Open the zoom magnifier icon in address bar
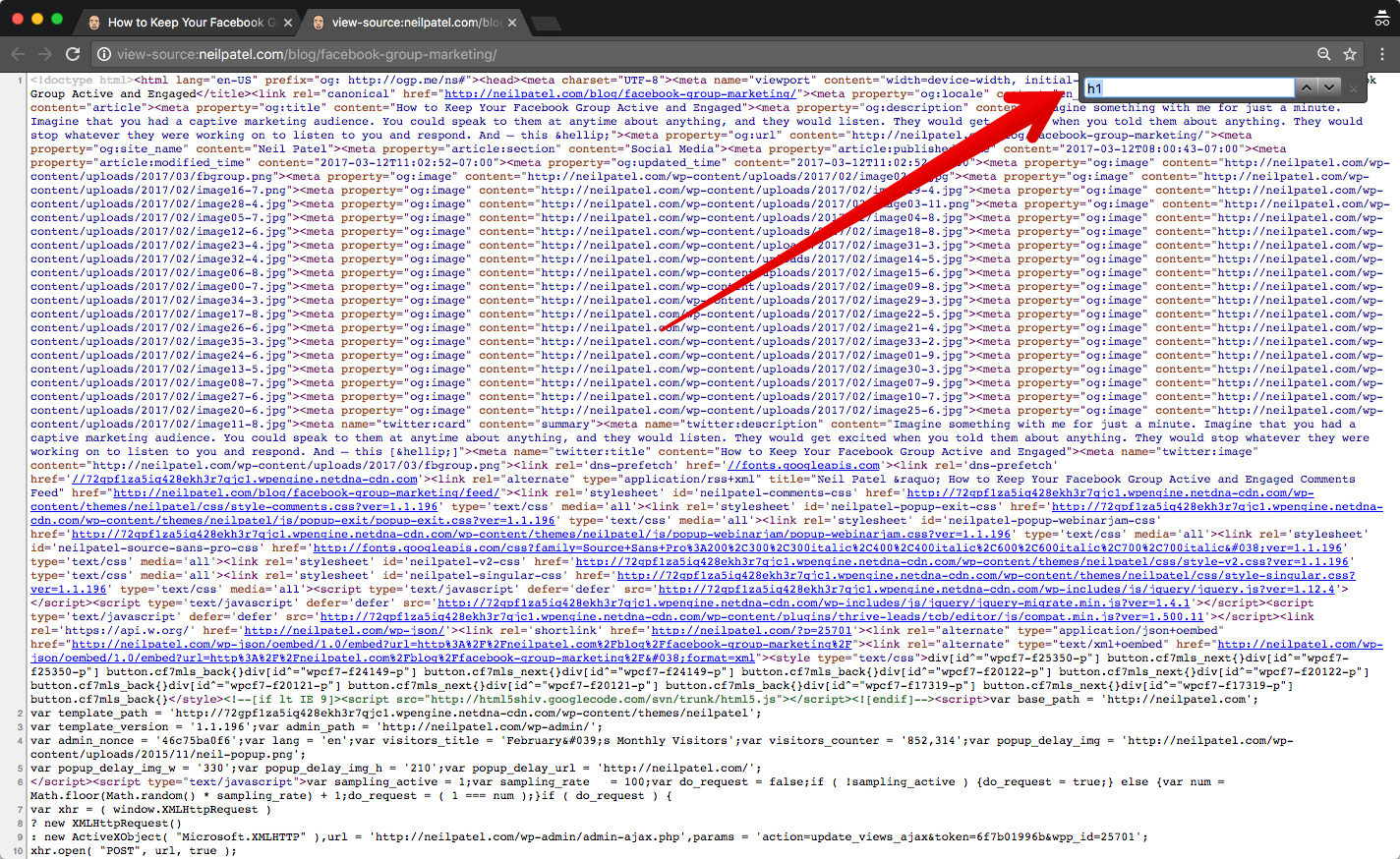This screenshot has width=1400, height=859. 1324,54
